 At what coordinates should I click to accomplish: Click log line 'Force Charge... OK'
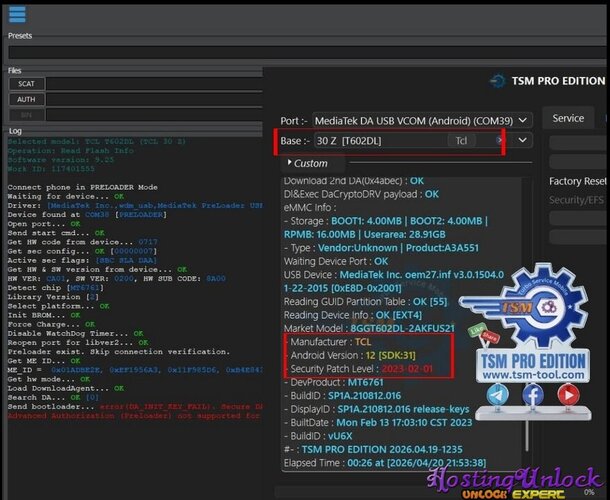coord(51,325)
